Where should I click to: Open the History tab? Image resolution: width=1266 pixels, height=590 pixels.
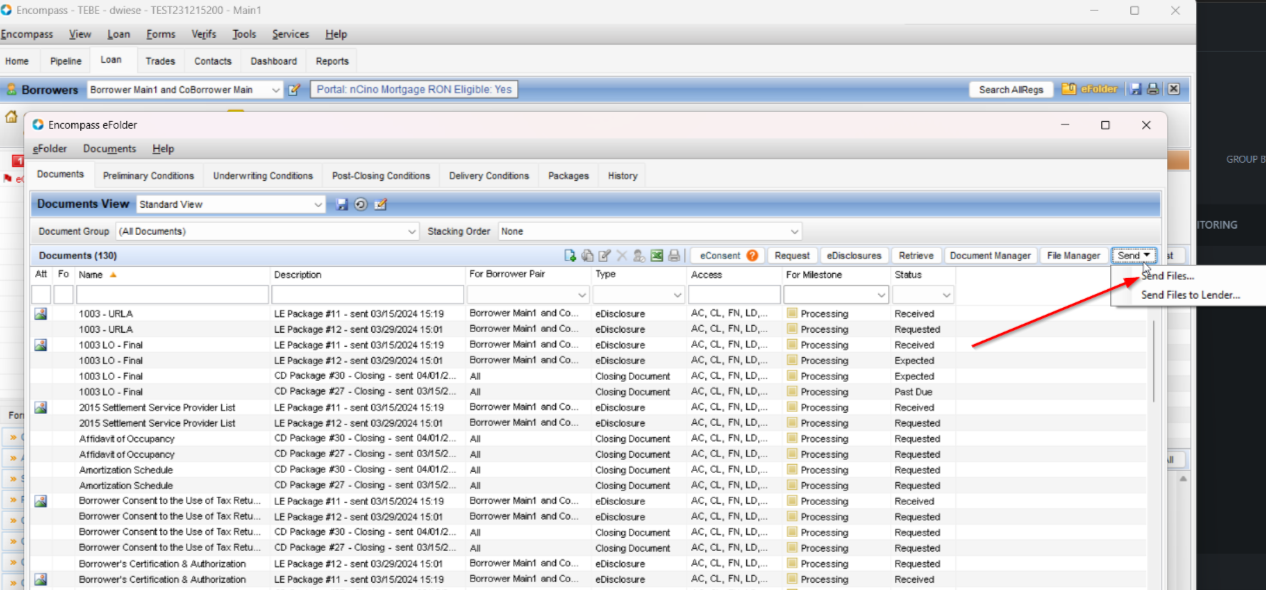pos(622,176)
